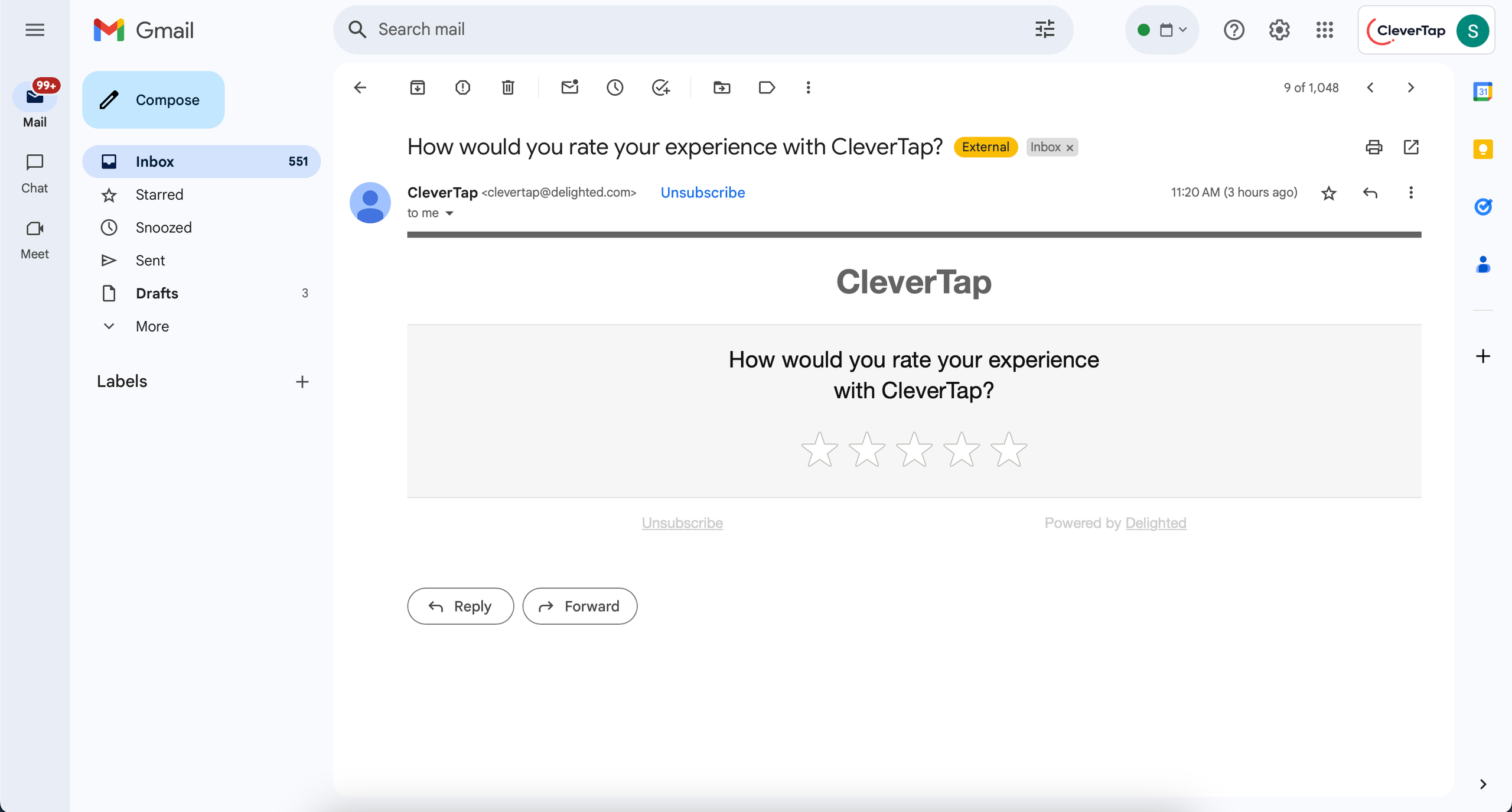Report spam with the exclamation icon
1512x812 pixels.
pos(462,87)
